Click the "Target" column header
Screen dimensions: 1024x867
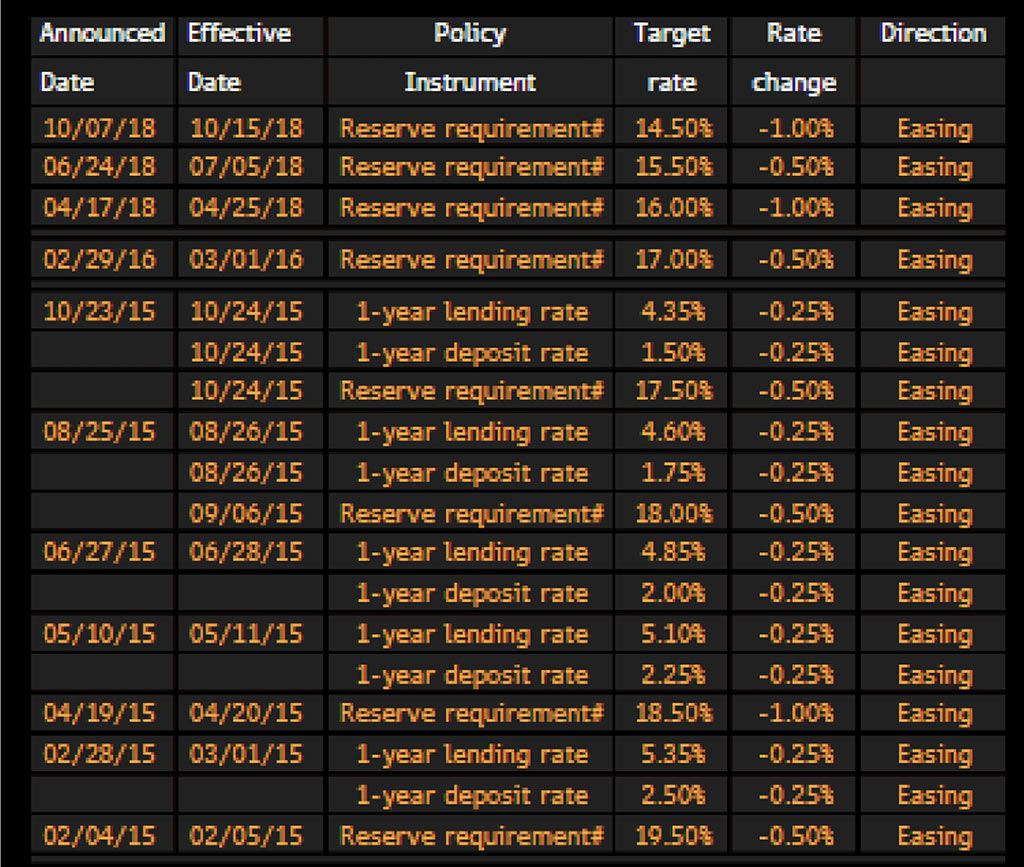pos(672,34)
